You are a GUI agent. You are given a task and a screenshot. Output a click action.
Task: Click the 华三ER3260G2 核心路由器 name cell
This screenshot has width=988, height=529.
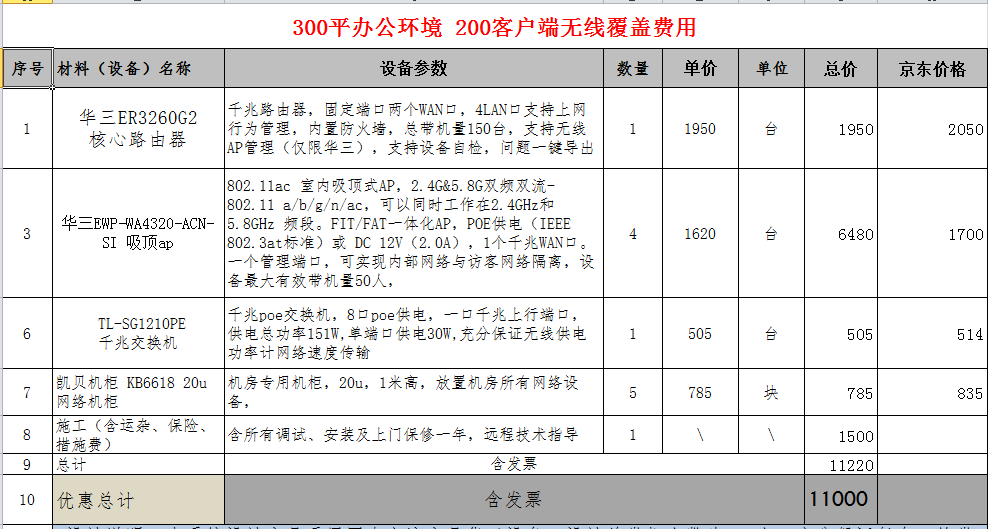(139, 128)
